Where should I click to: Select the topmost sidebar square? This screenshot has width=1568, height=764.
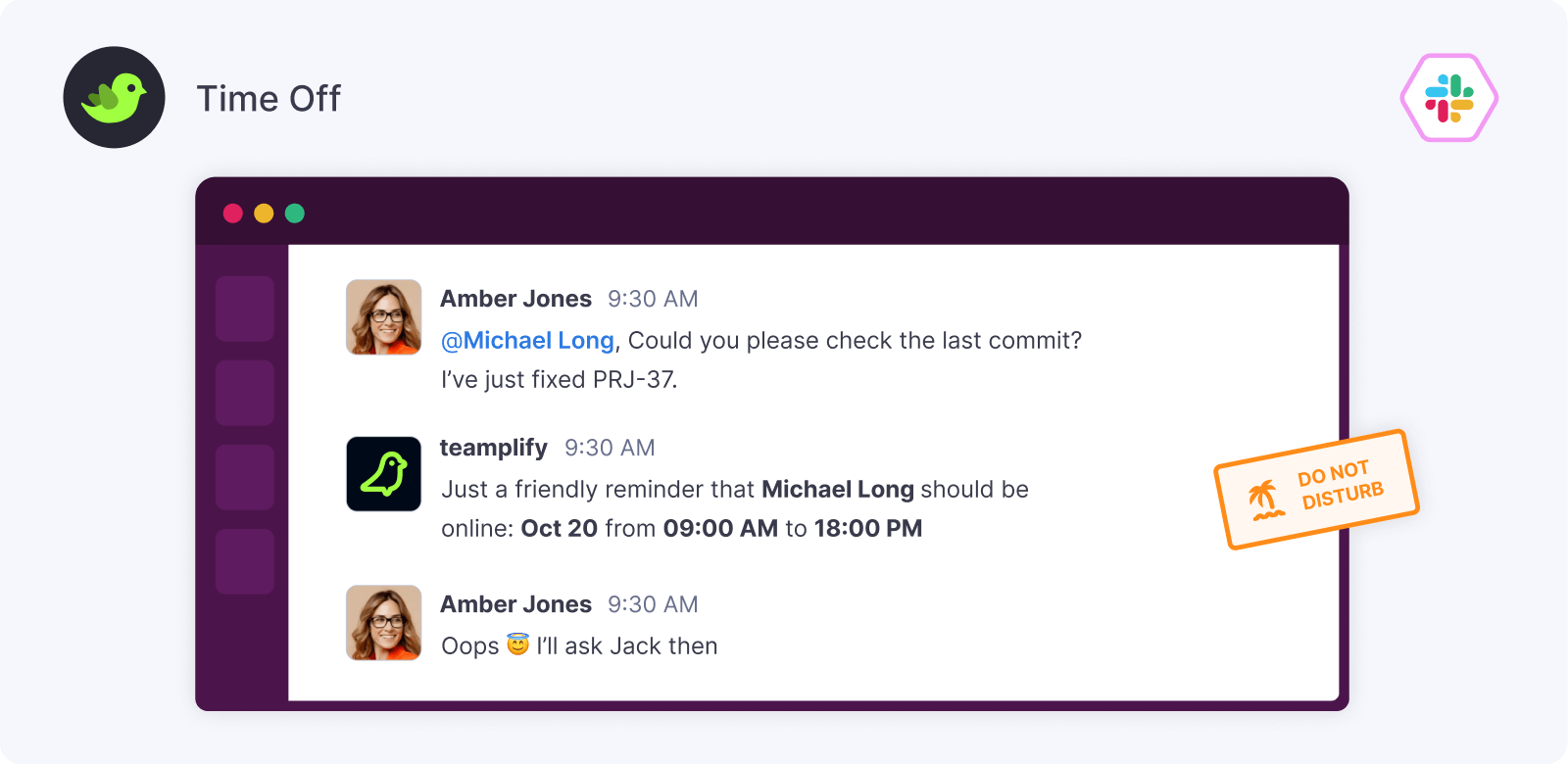click(x=244, y=309)
